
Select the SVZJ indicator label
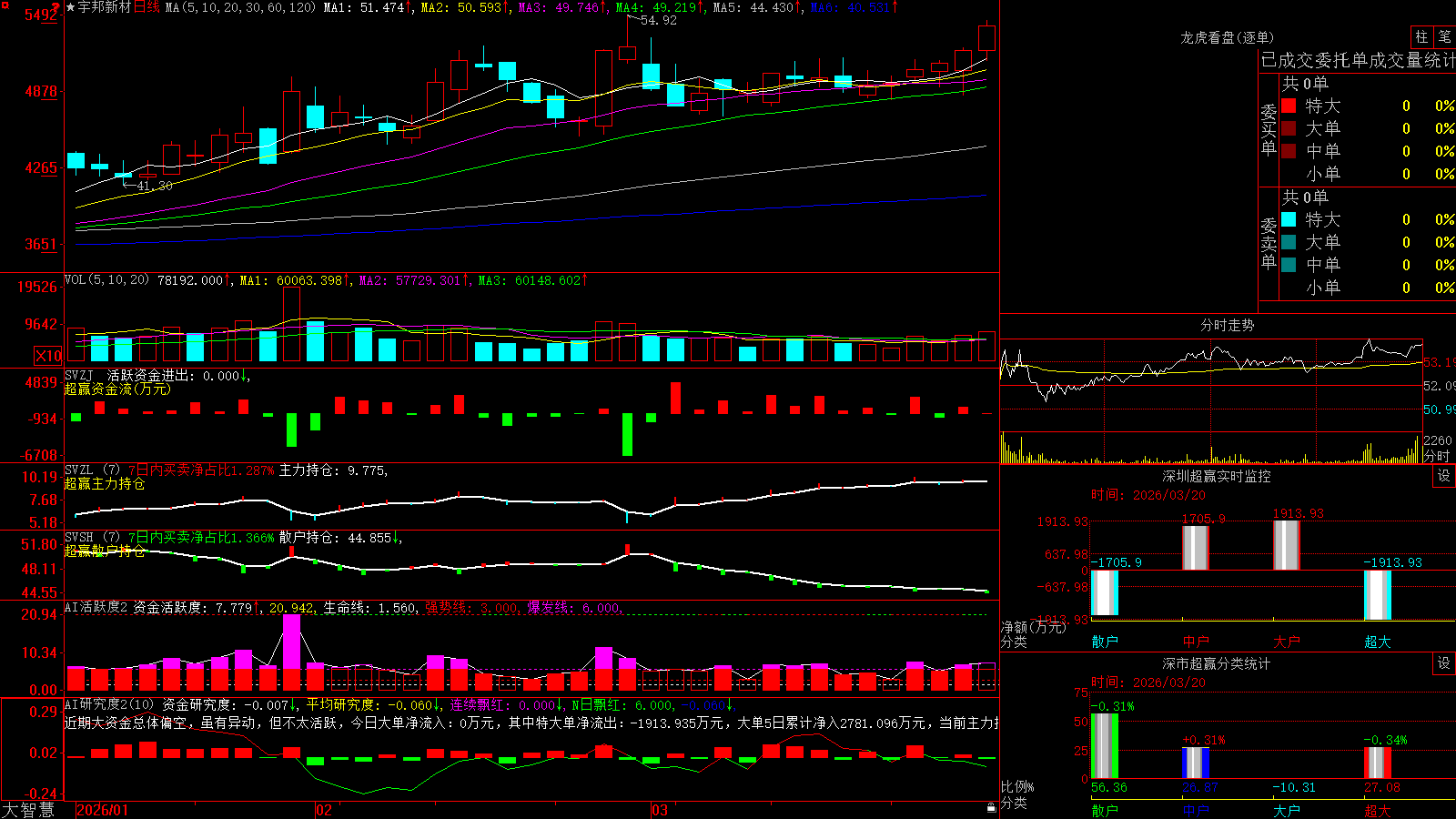79,376
